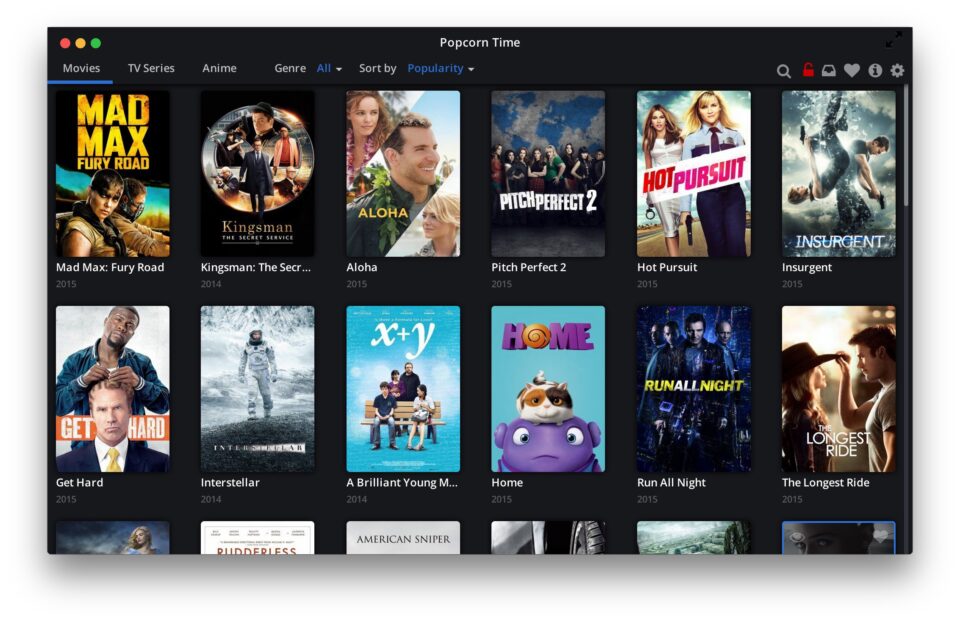The image size is (960, 622).
Task: Maximize the window with the green button
Action: [96, 43]
